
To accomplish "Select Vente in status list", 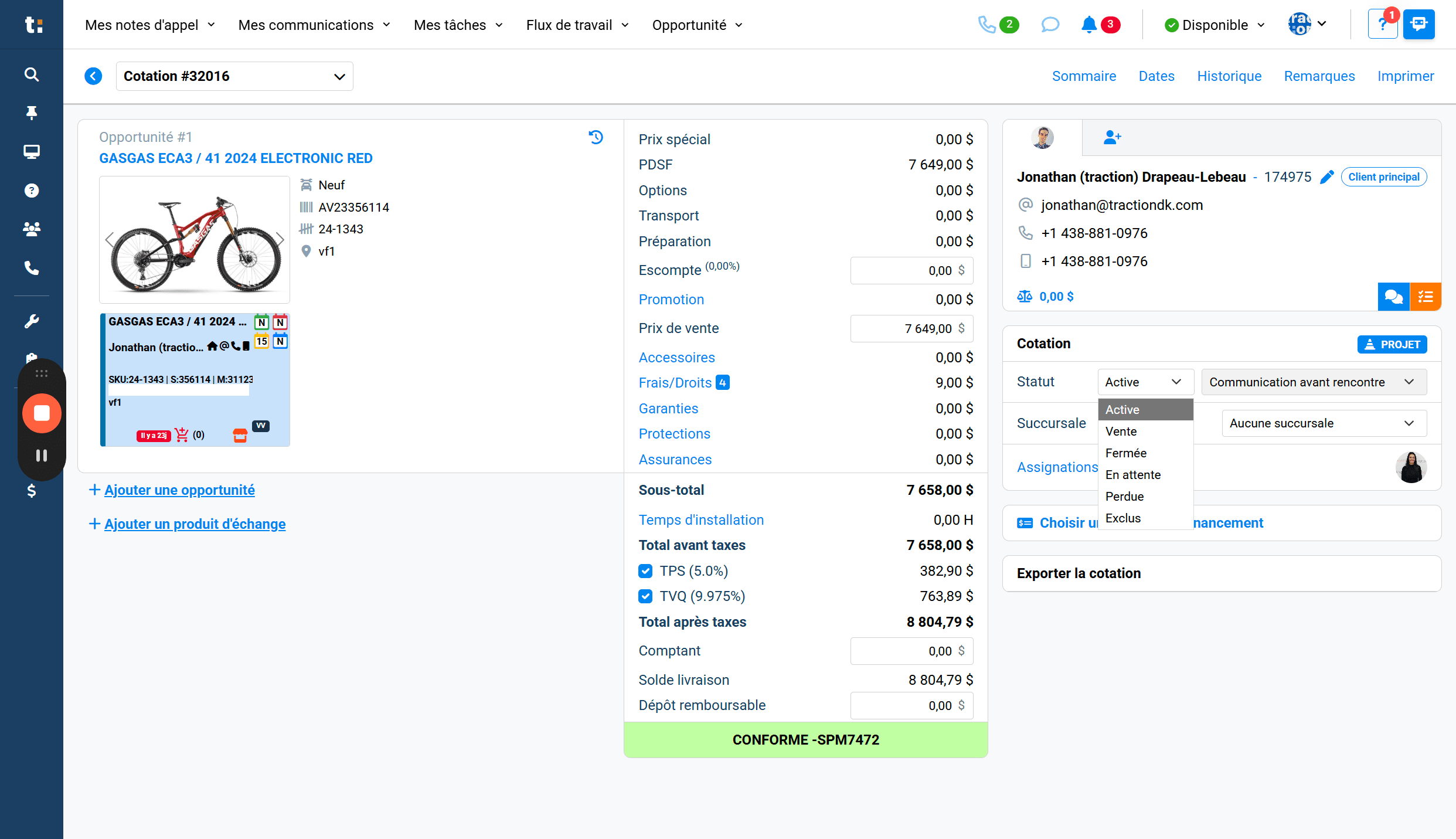I will pos(1145,432).
